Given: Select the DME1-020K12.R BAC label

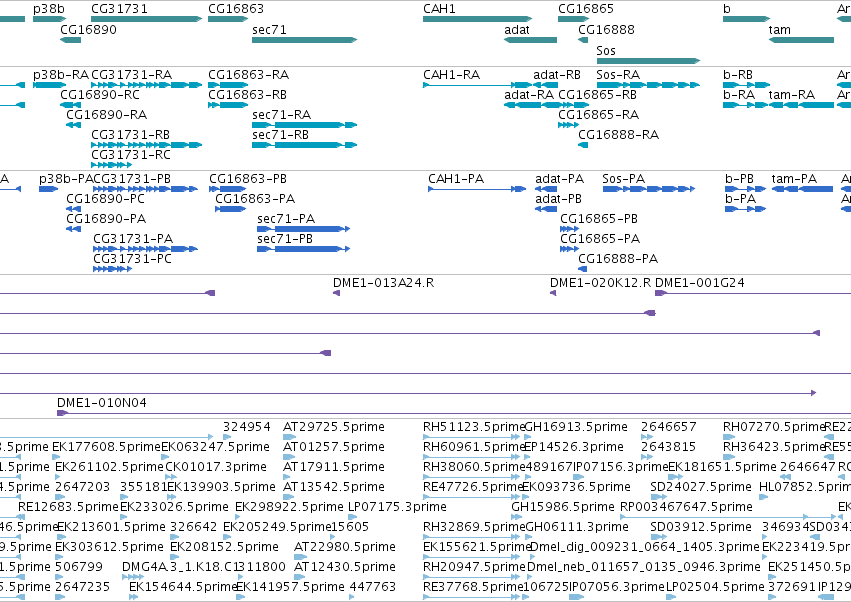Looking at the screenshot, I should [600, 283].
